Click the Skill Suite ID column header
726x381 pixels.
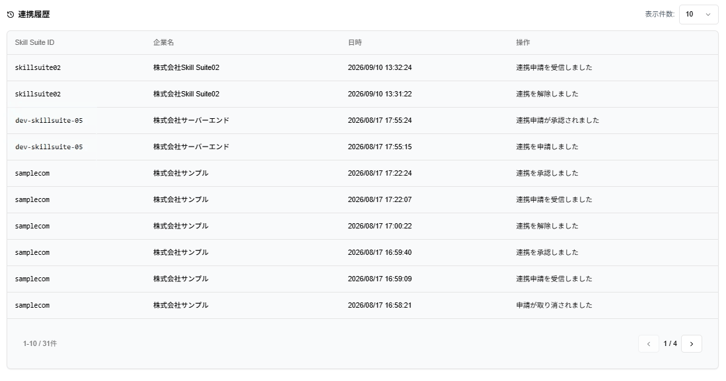[34, 43]
